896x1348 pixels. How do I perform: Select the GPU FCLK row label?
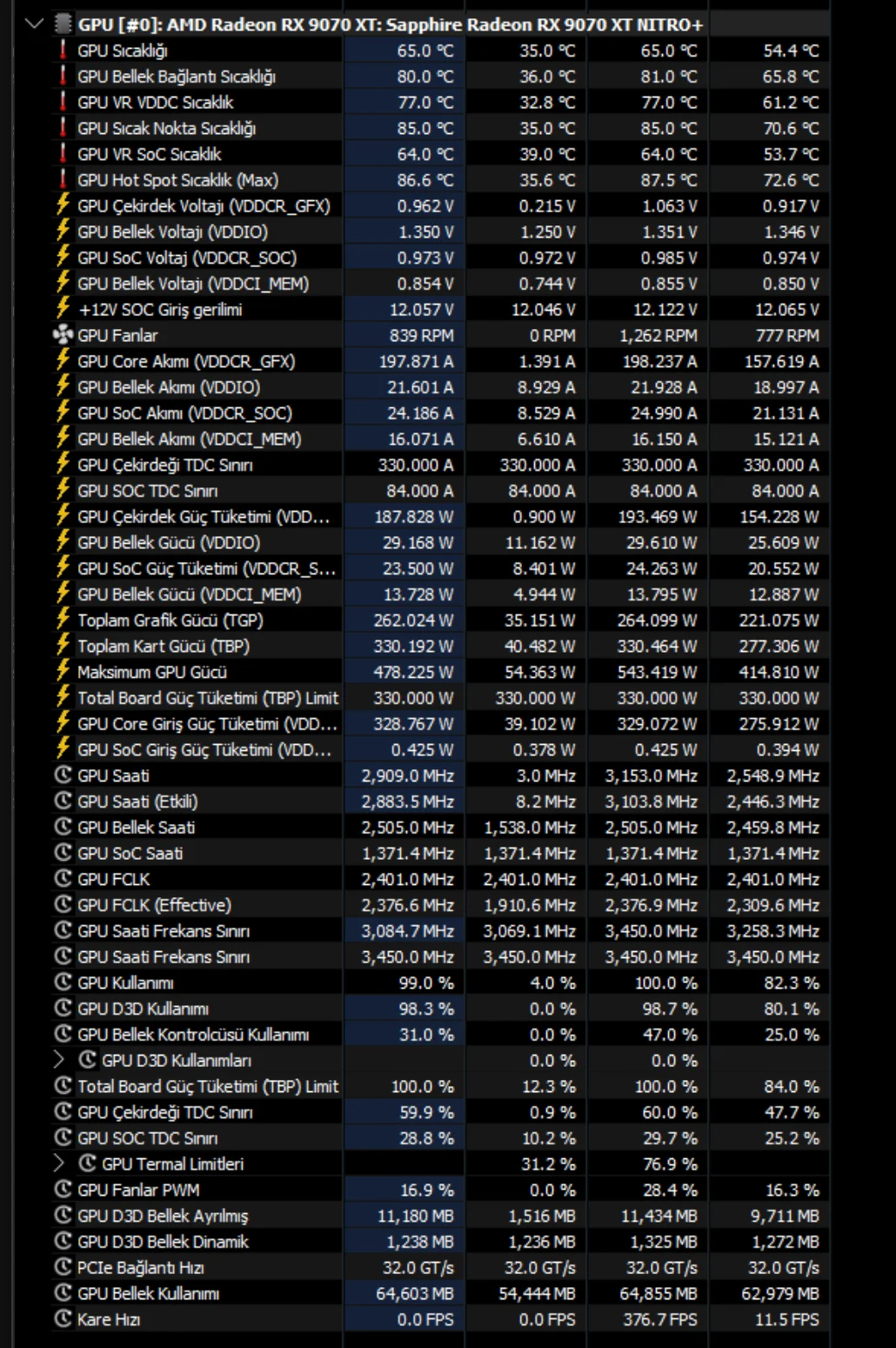pos(113,879)
